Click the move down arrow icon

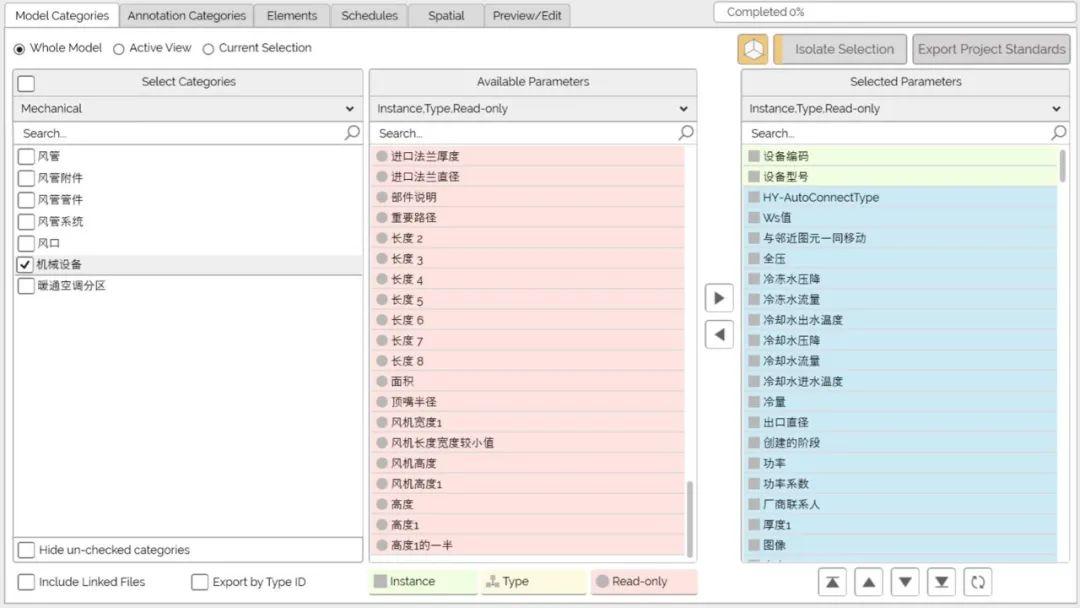[x=904, y=581]
